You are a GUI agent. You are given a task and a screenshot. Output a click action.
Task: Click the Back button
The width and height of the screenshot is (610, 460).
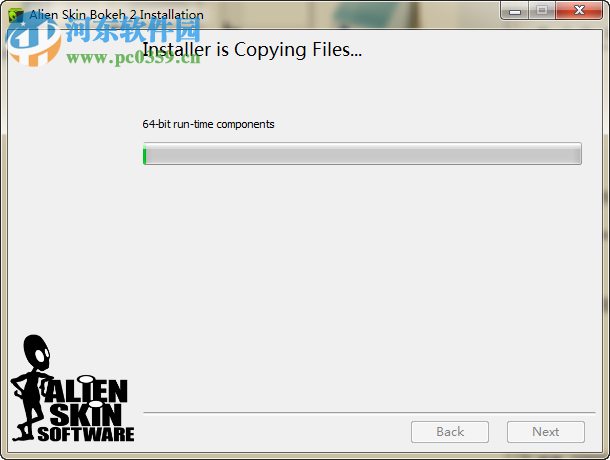(x=450, y=432)
